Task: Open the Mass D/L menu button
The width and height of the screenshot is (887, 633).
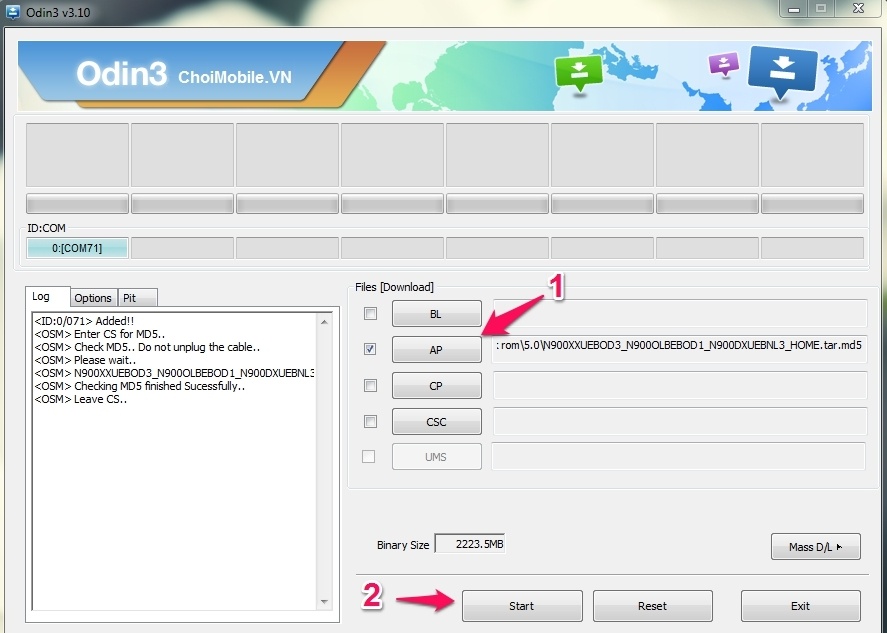Action: point(816,547)
